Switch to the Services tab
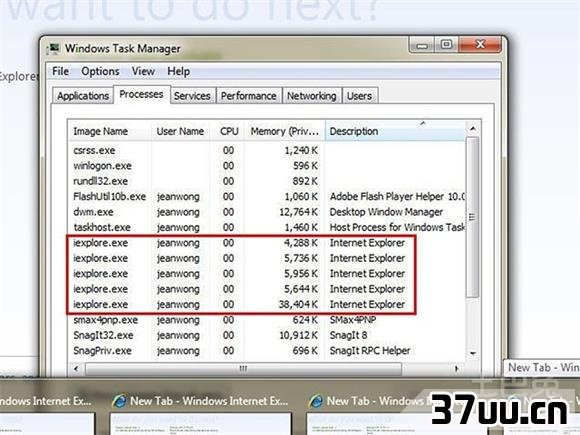The image size is (580, 435). (192, 96)
